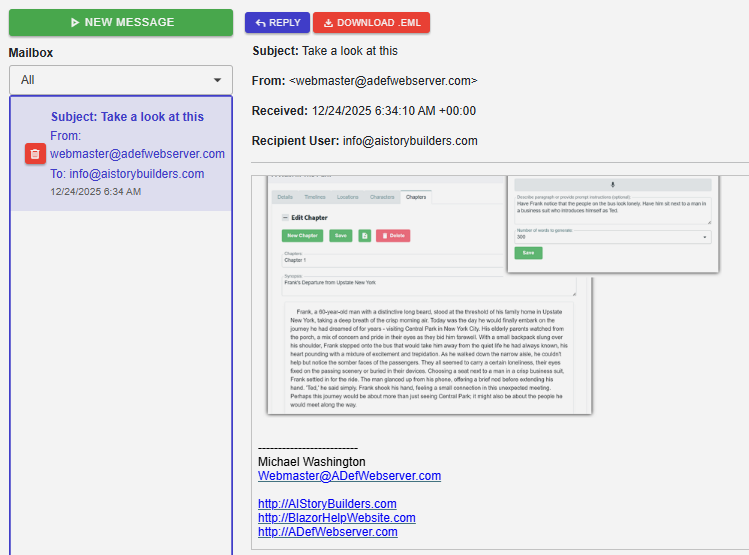Click the green document icon beside Save
The image size is (749, 555).
click(364, 235)
